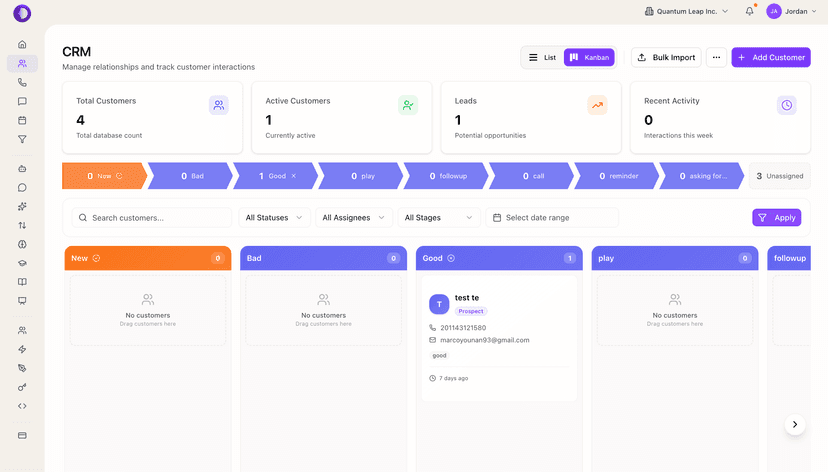828x472 pixels.
Task: Click the good tag on customer card
Action: (x=439, y=356)
